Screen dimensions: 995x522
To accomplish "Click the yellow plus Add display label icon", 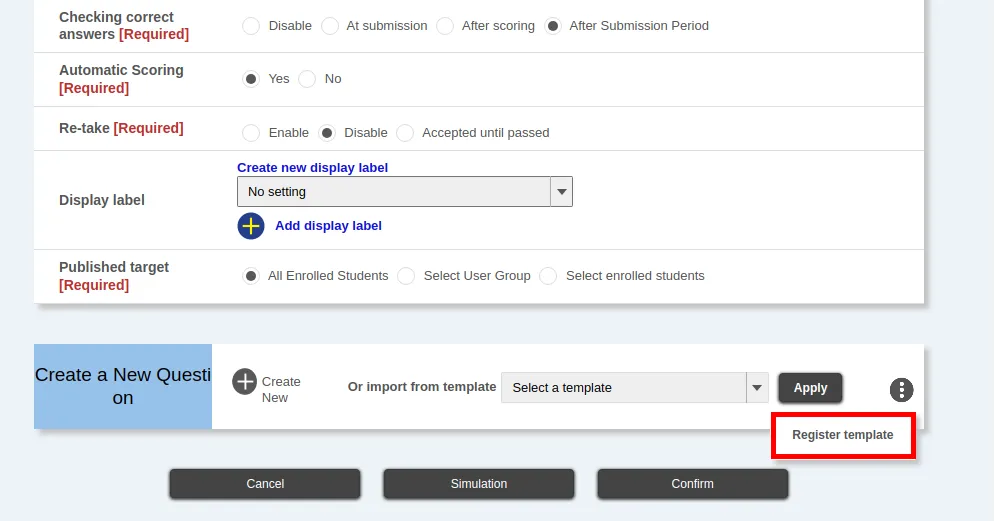I will 251,226.
